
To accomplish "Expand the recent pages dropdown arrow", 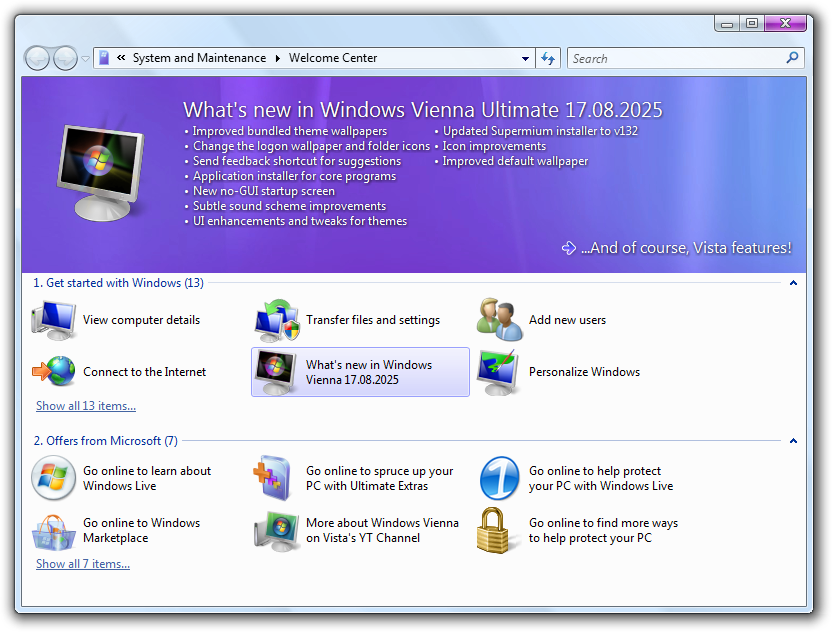I will tap(85, 59).
